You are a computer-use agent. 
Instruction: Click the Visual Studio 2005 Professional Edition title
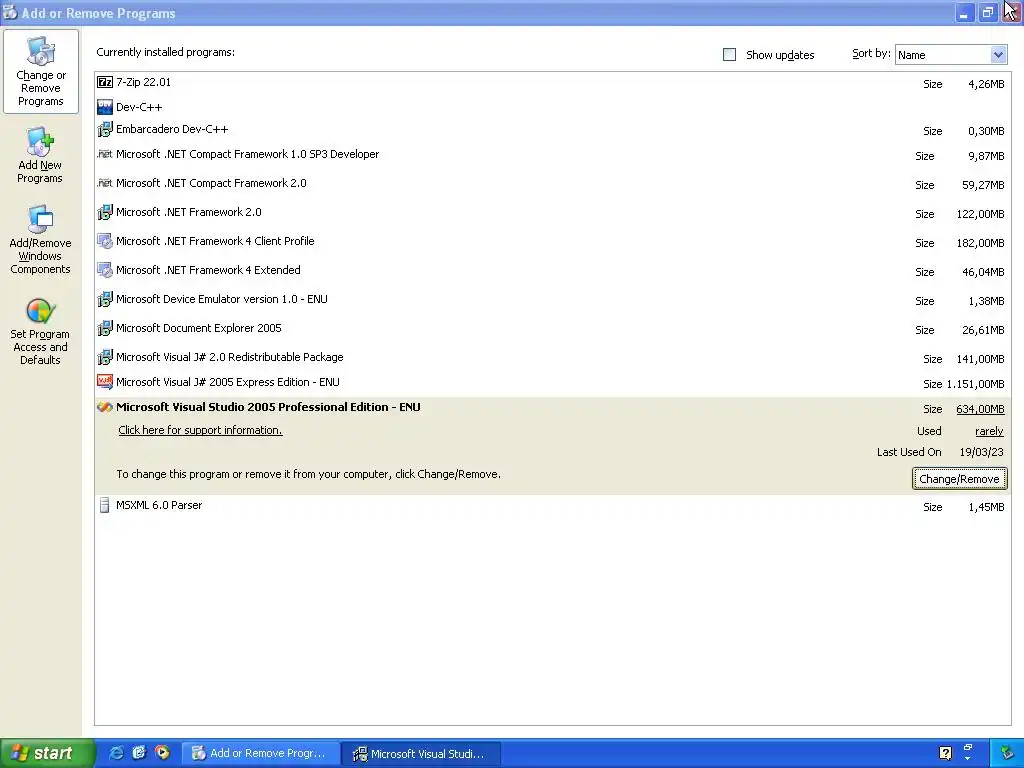268,408
